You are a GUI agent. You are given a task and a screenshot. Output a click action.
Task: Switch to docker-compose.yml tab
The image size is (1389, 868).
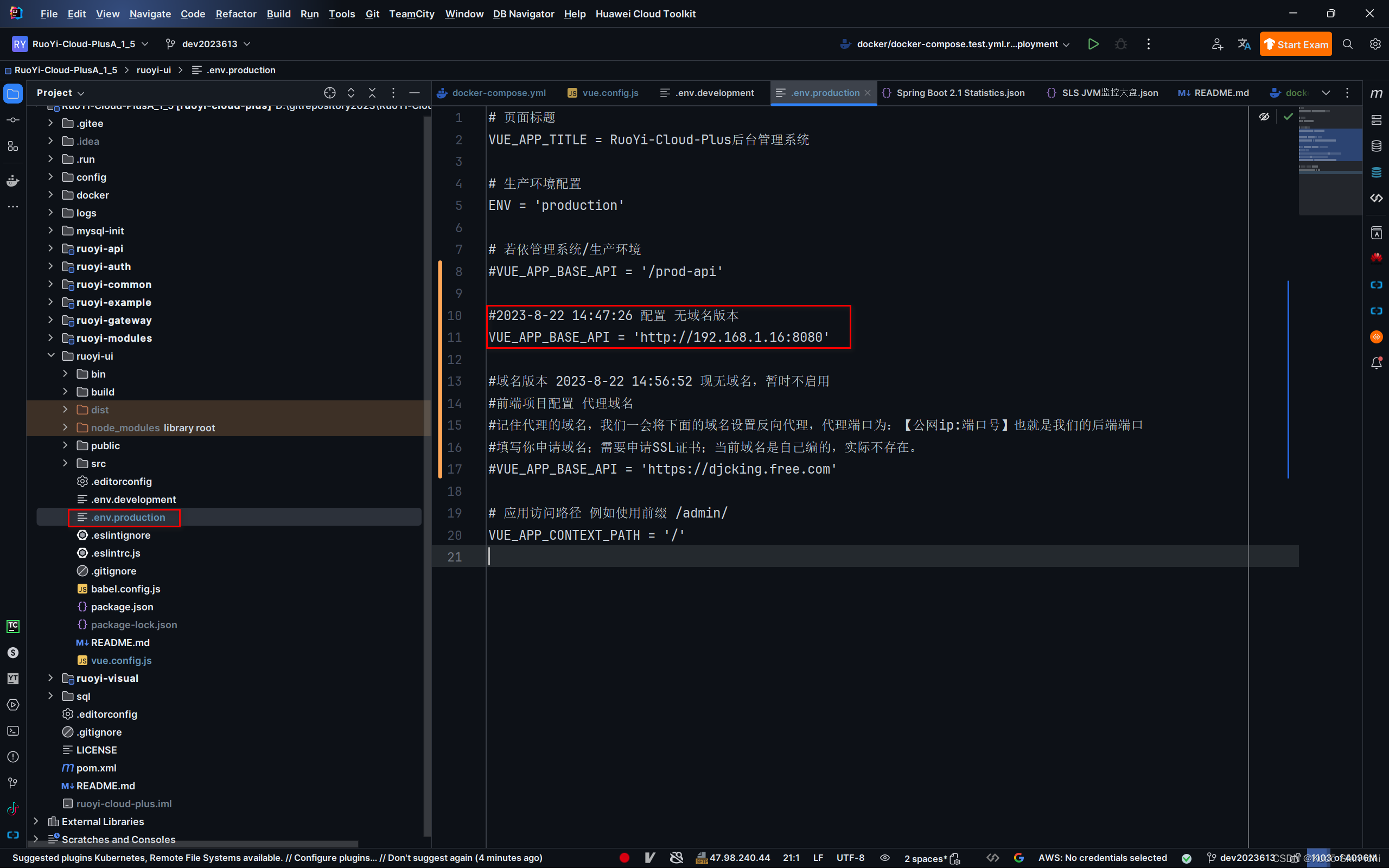point(493,93)
